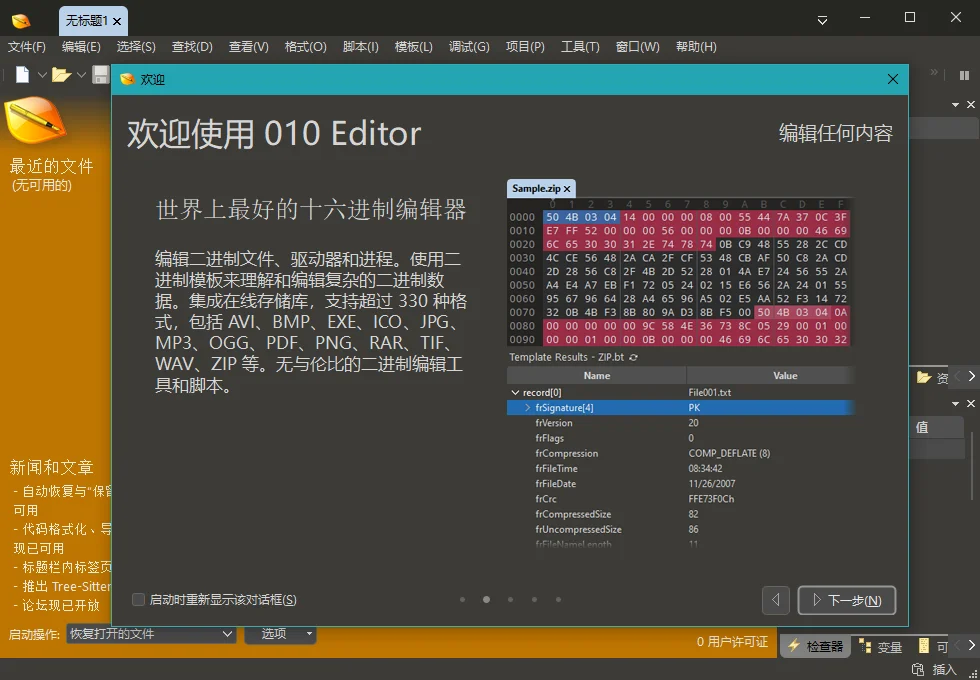Open the 编辑(E) menu
The height and width of the screenshot is (680, 980).
coord(81,47)
